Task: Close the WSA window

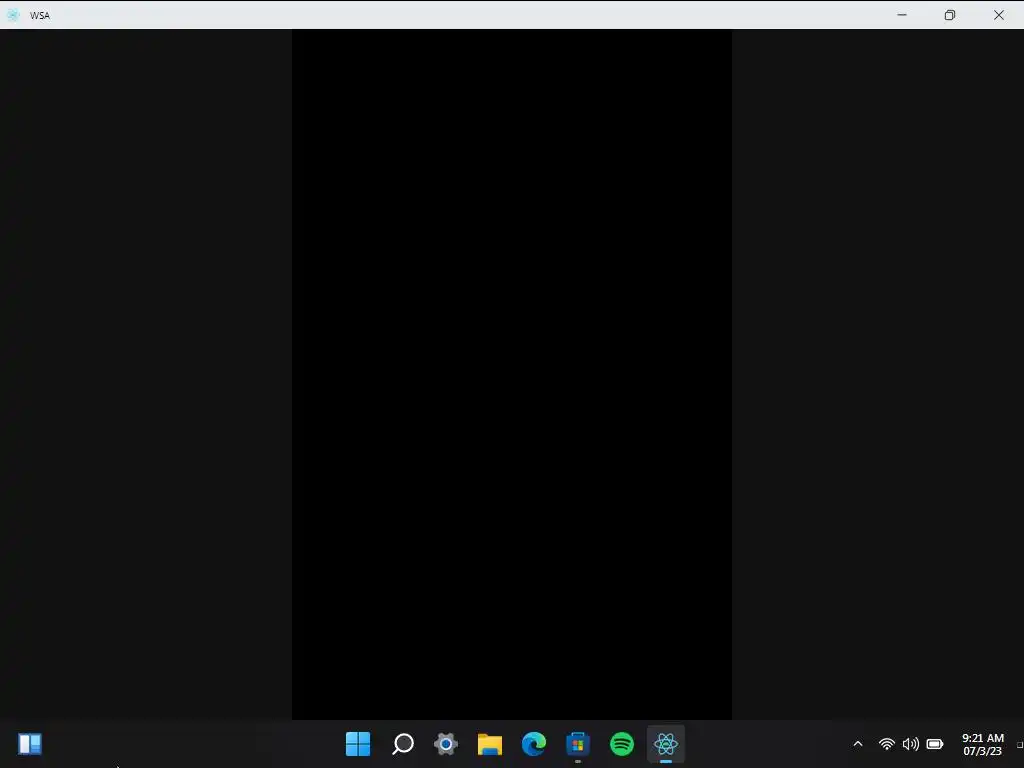Action: (x=999, y=15)
